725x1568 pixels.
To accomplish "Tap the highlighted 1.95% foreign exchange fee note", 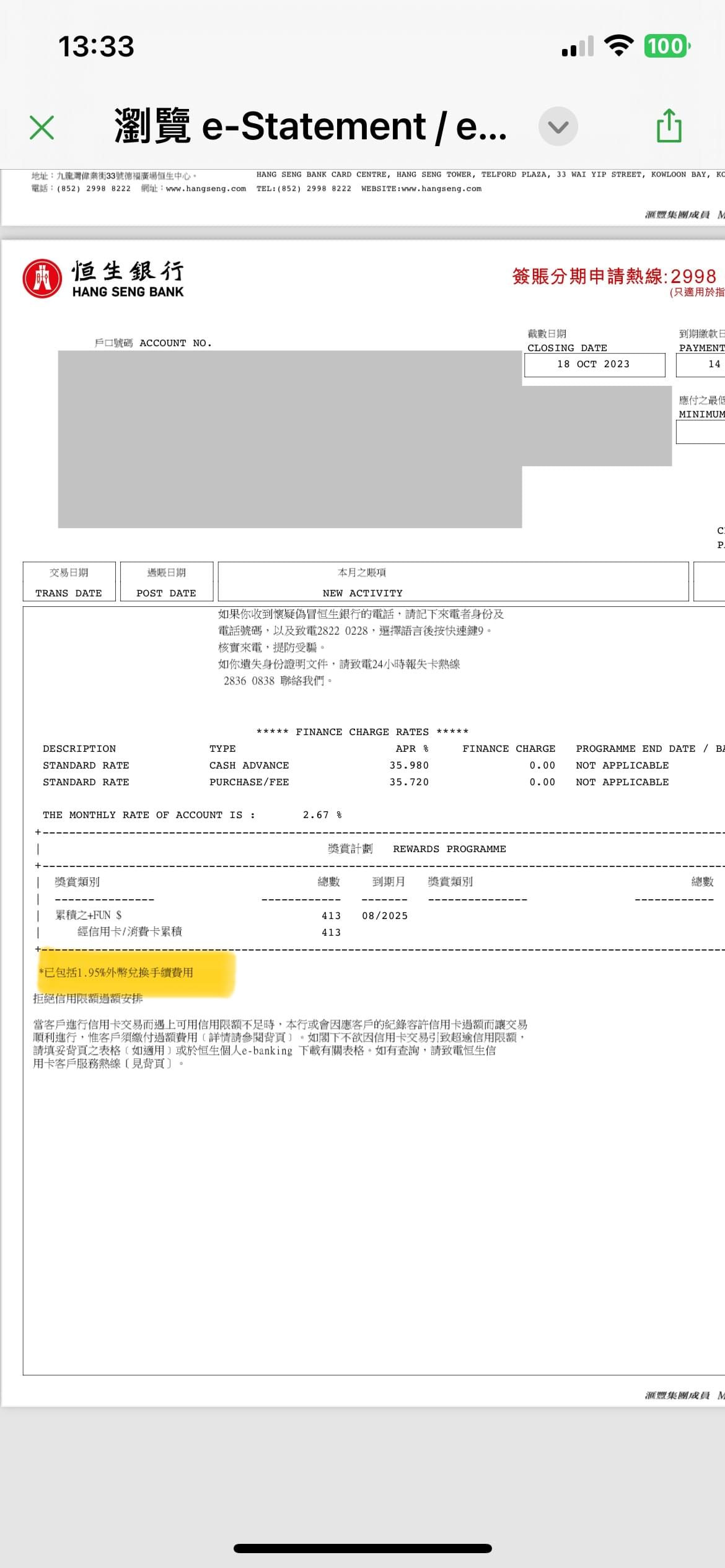I will 116,972.
